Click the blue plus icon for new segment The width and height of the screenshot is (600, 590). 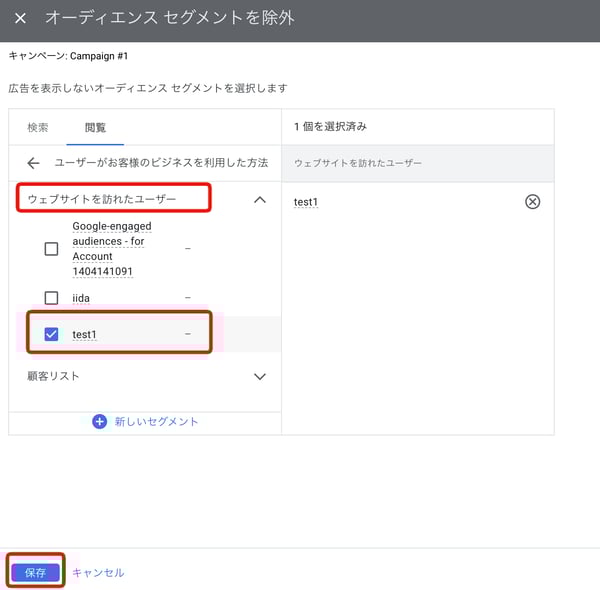coord(99,421)
